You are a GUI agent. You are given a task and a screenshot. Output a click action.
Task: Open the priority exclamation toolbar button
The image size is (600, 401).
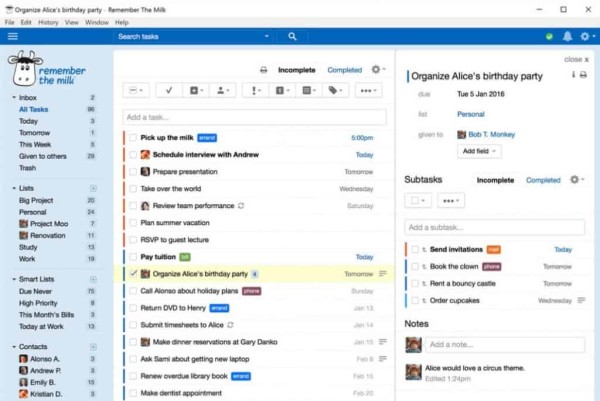[256, 90]
